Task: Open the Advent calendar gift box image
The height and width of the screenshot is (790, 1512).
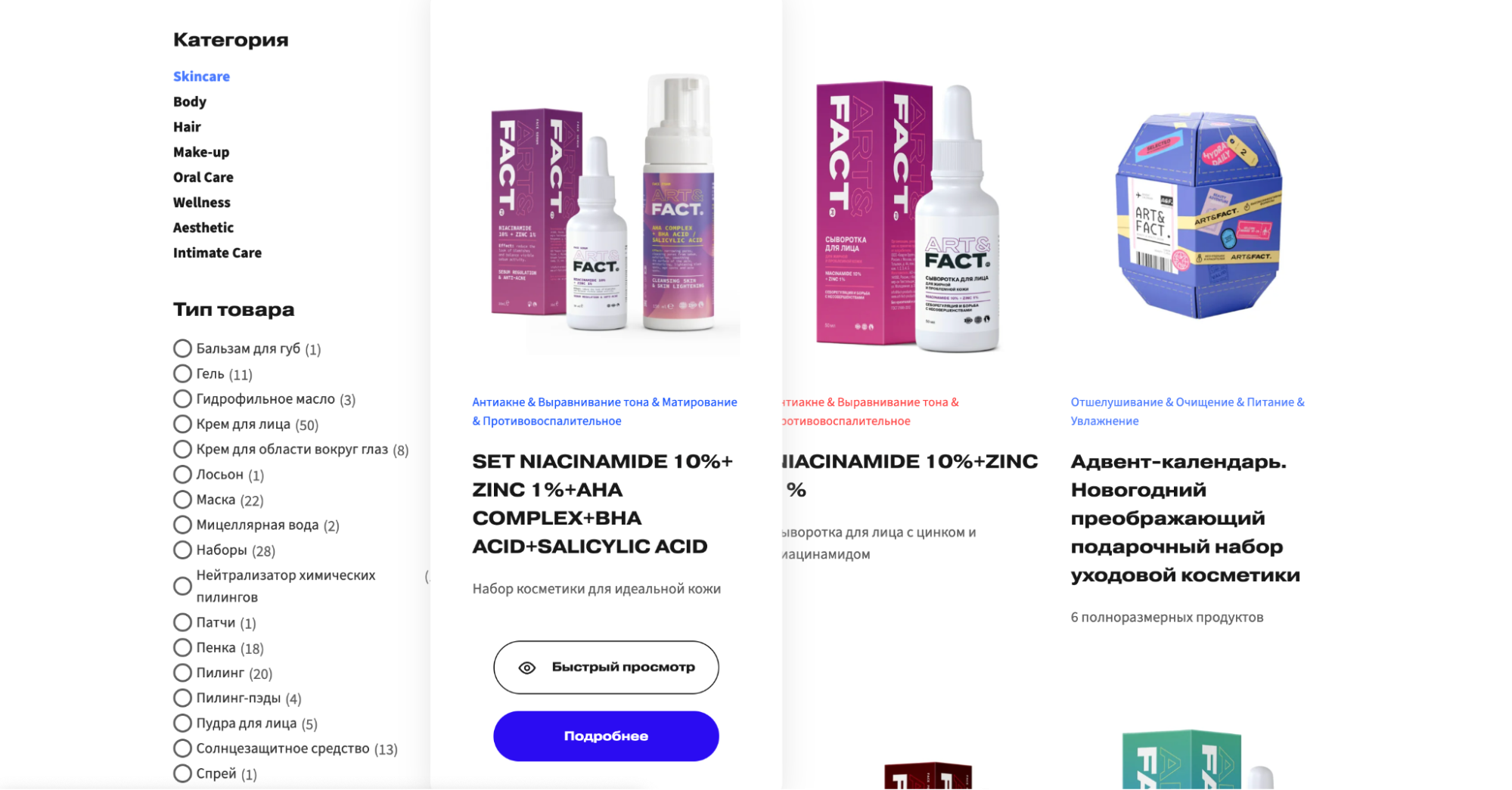Action: (x=1200, y=215)
